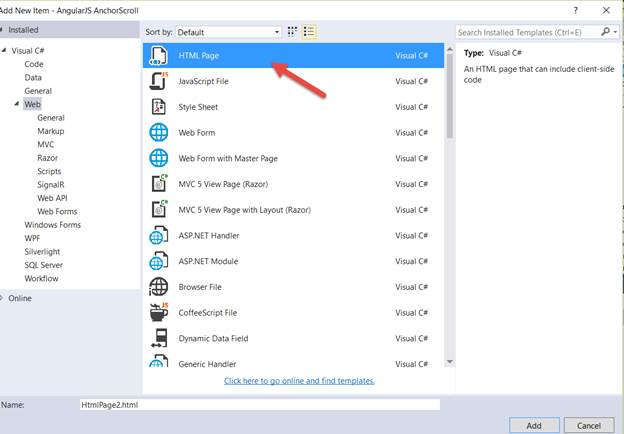
Task: Click the Browser File icon
Action: (x=158, y=287)
